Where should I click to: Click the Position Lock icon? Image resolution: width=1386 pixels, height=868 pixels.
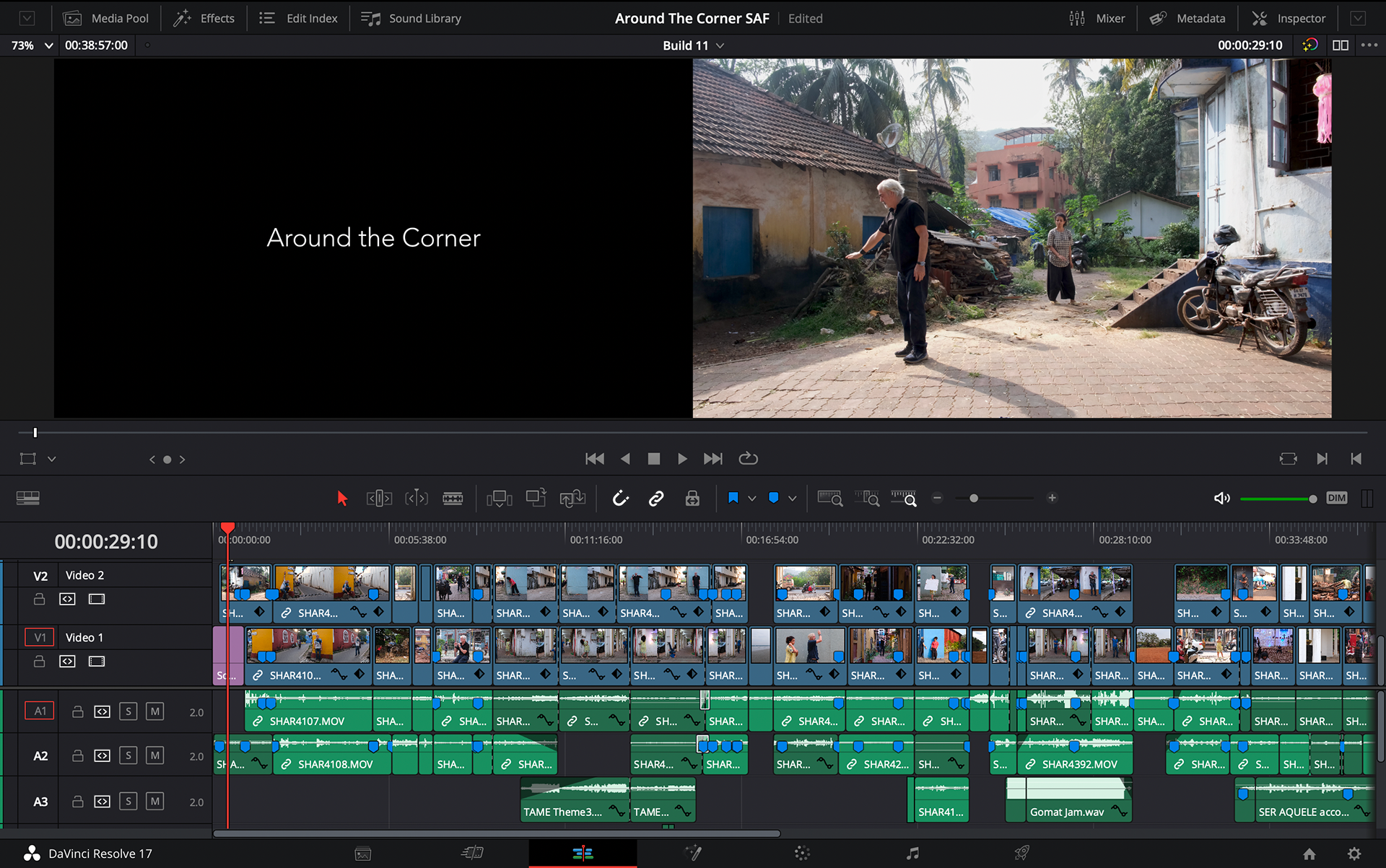point(692,499)
